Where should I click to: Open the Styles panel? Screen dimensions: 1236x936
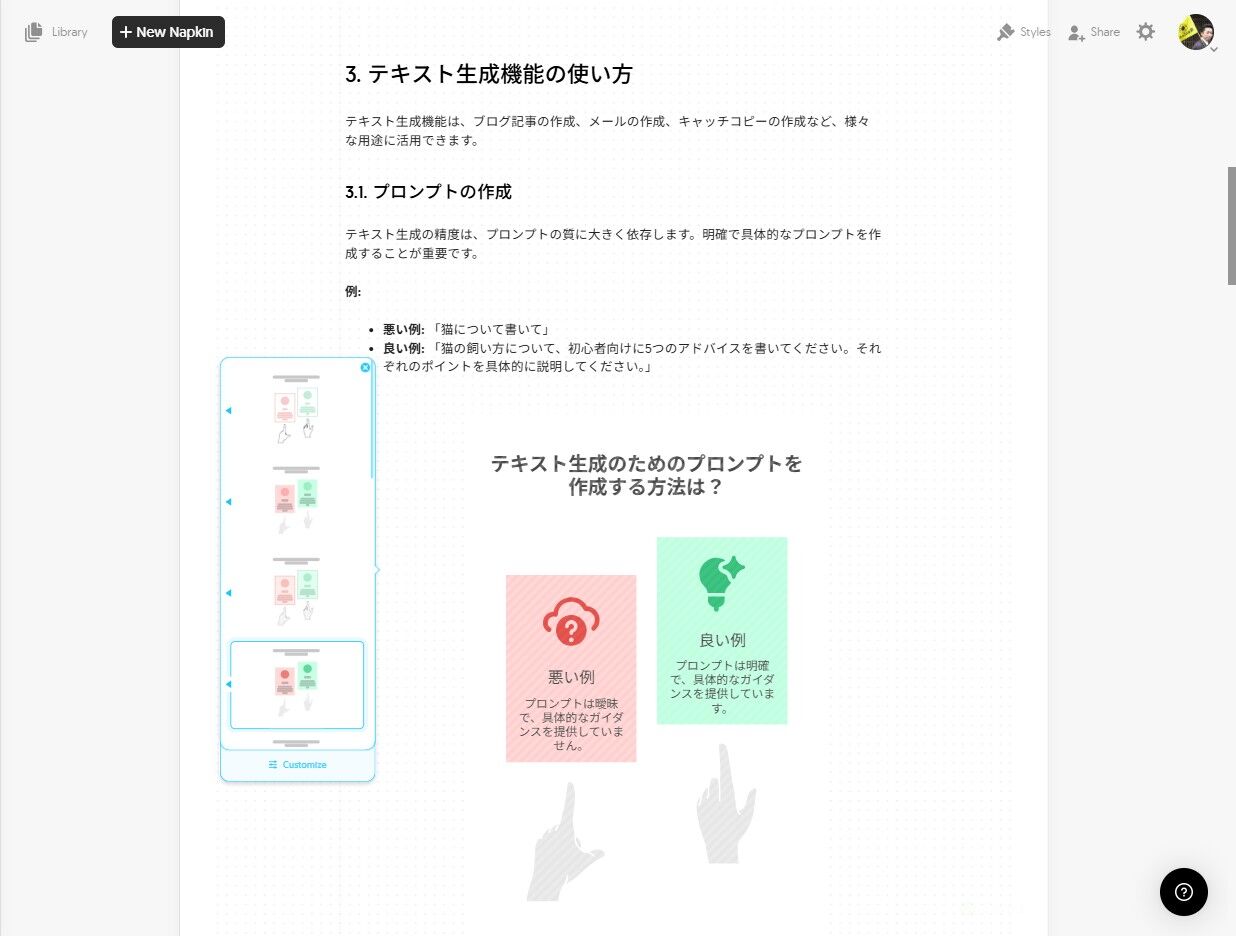click(x=1023, y=32)
